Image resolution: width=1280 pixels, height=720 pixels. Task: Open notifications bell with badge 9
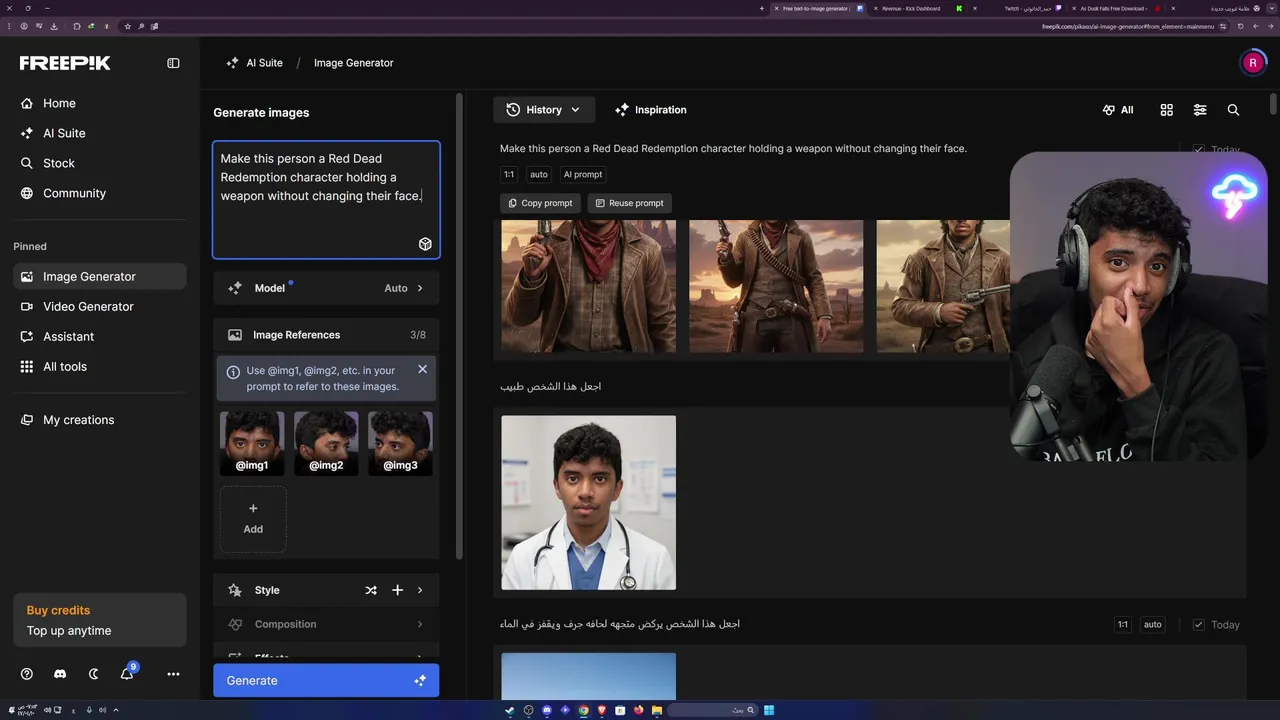click(127, 674)
